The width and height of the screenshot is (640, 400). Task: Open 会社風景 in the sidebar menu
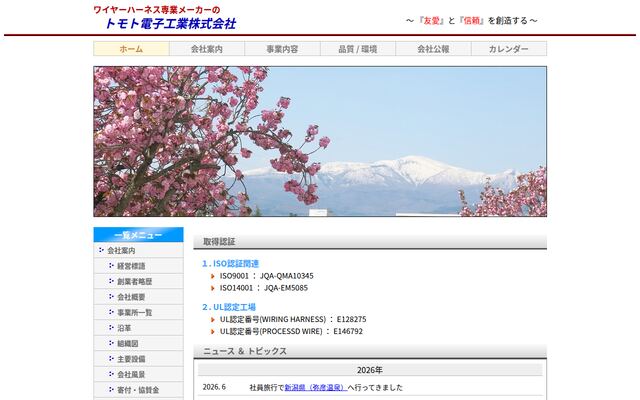[138, 374]
